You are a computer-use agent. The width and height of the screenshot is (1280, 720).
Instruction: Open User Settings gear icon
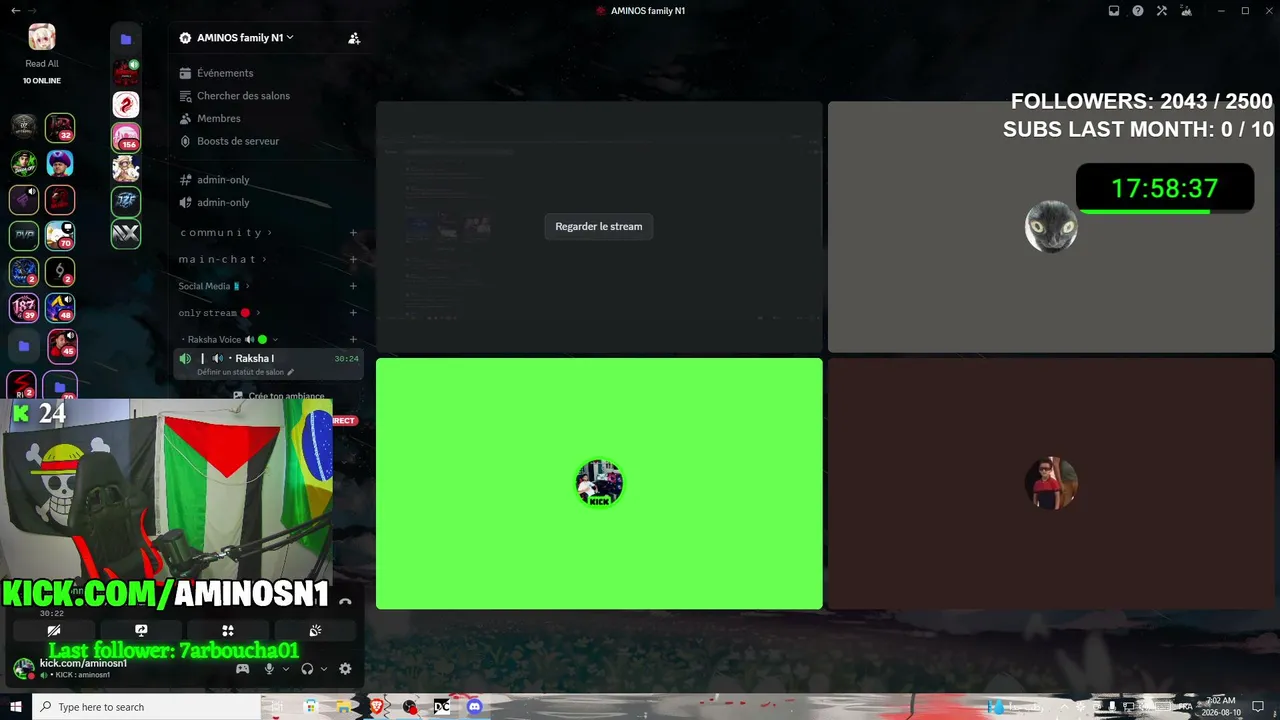(345, 669)
